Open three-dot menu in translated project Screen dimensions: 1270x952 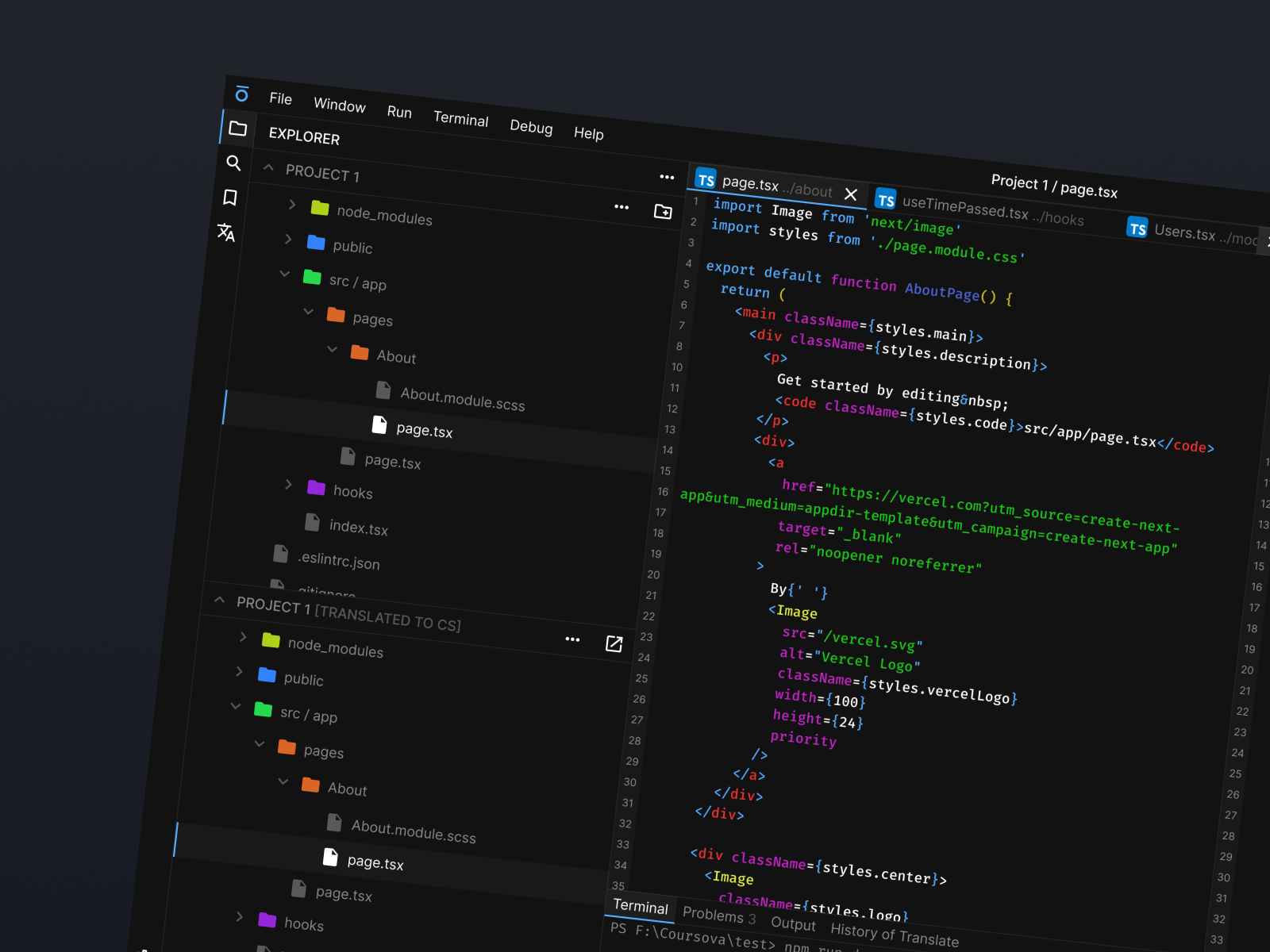click(572, 639)
